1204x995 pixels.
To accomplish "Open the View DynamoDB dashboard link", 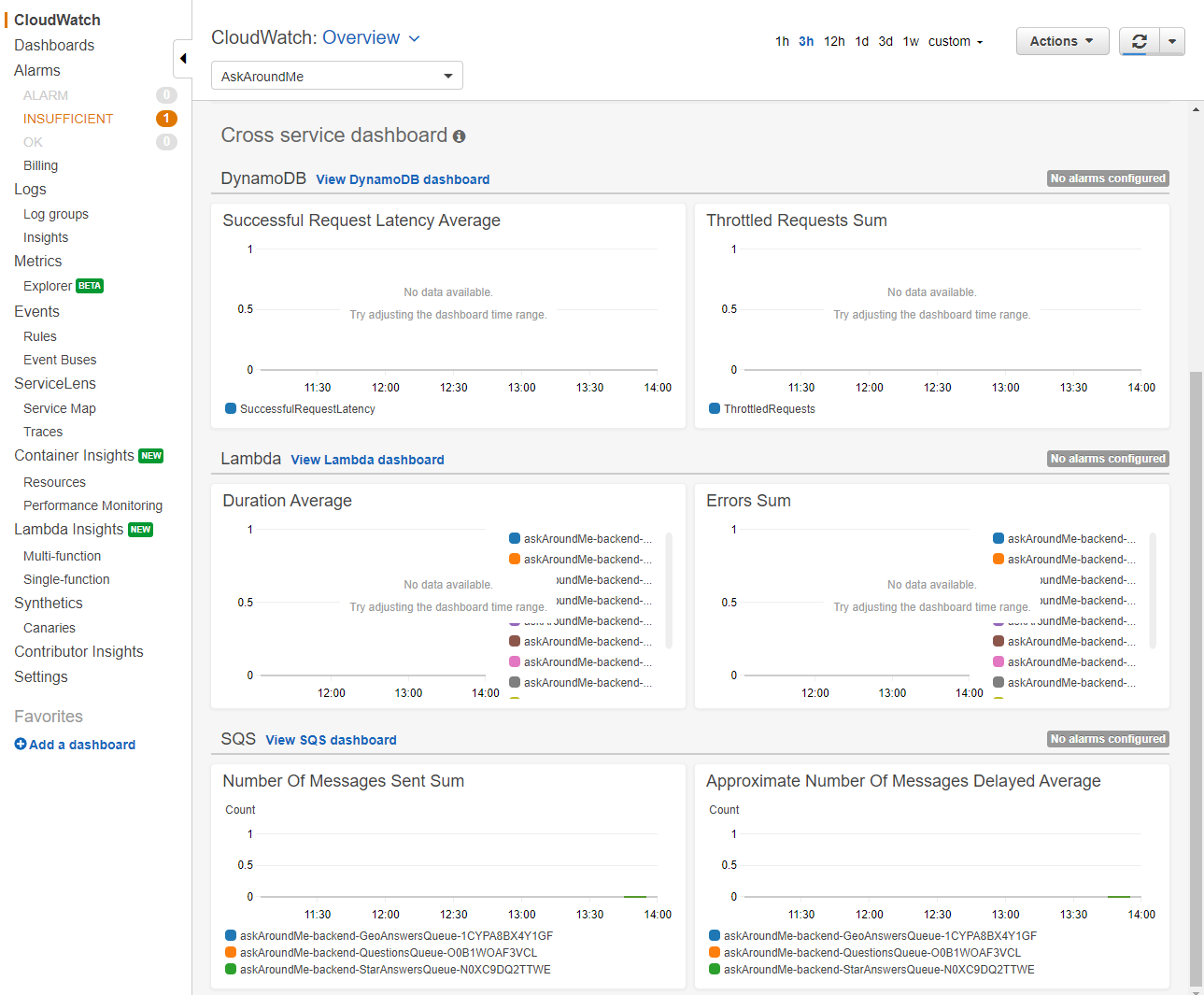I will [x=403, y=179].
